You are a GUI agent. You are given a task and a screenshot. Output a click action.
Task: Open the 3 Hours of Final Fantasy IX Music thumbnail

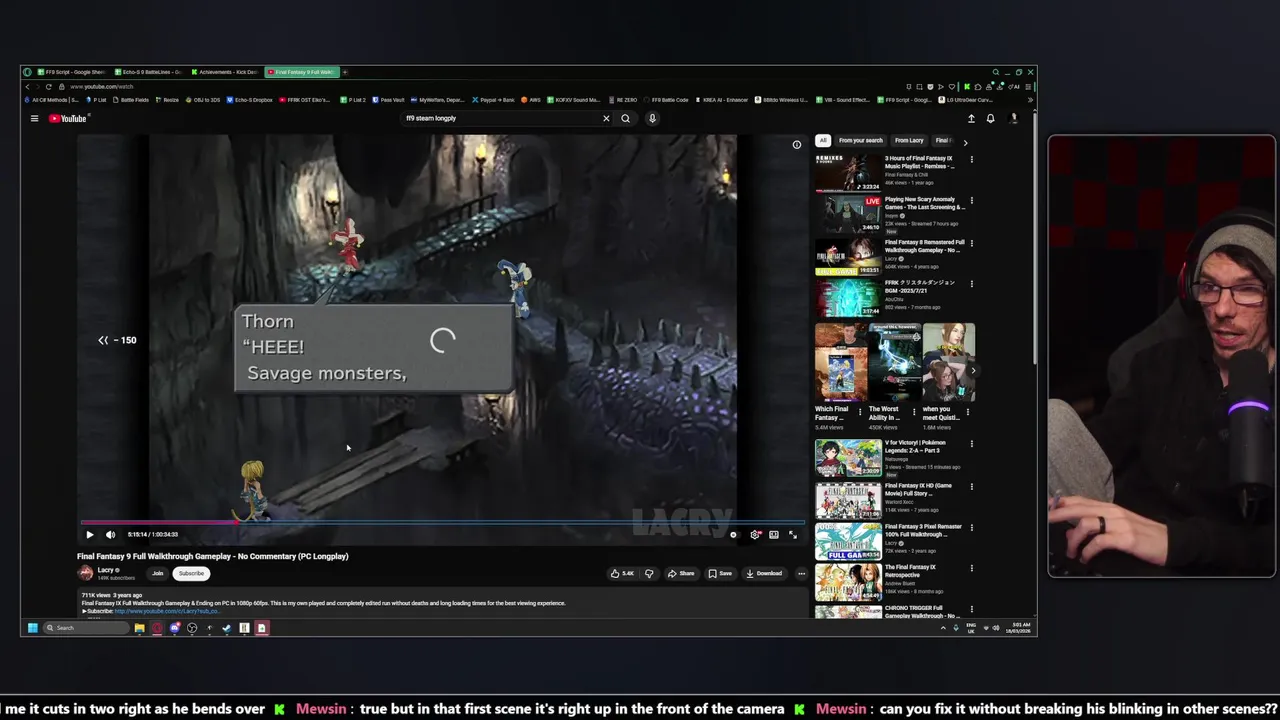[848, 172]
